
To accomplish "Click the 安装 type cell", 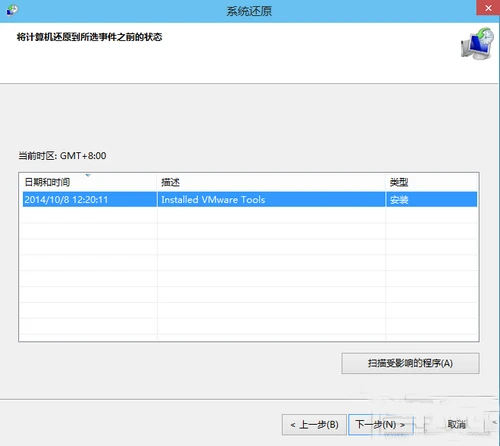I will (399, 200).
